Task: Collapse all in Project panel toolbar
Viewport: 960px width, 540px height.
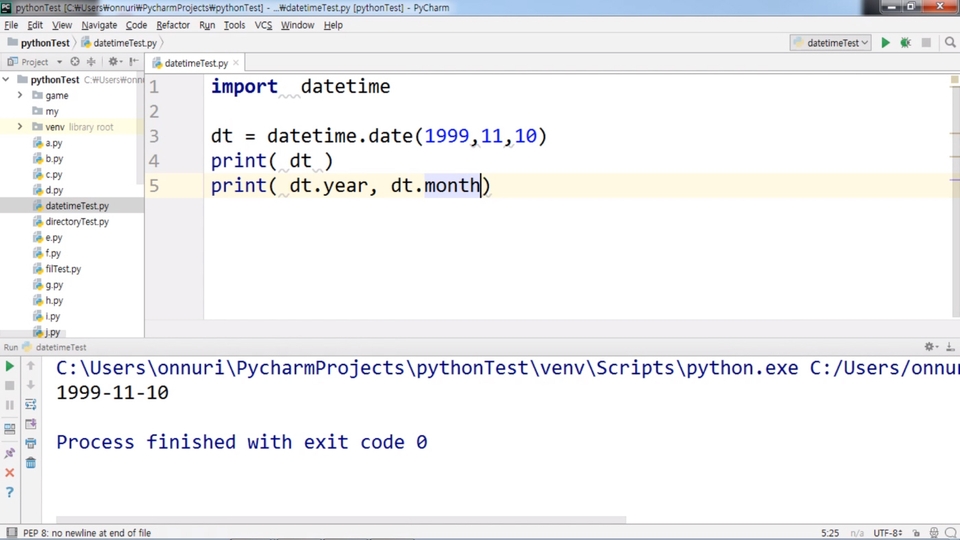Action: pos(91,62)
